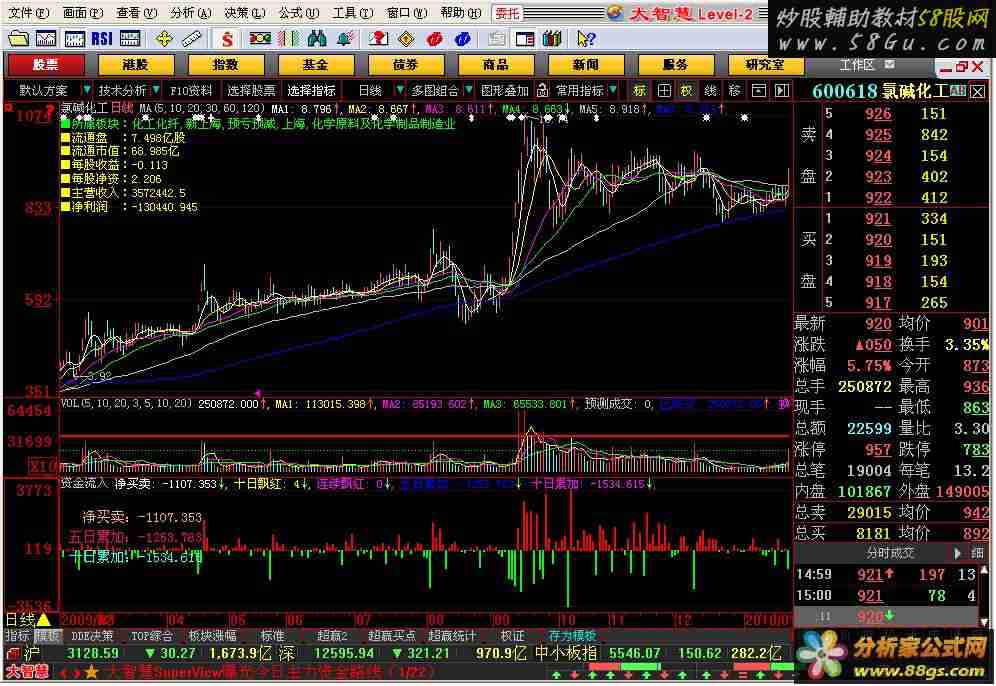The image size is (996, 686).
Task: Click the open folder toolbar icon
Action: tap(17, 39)
